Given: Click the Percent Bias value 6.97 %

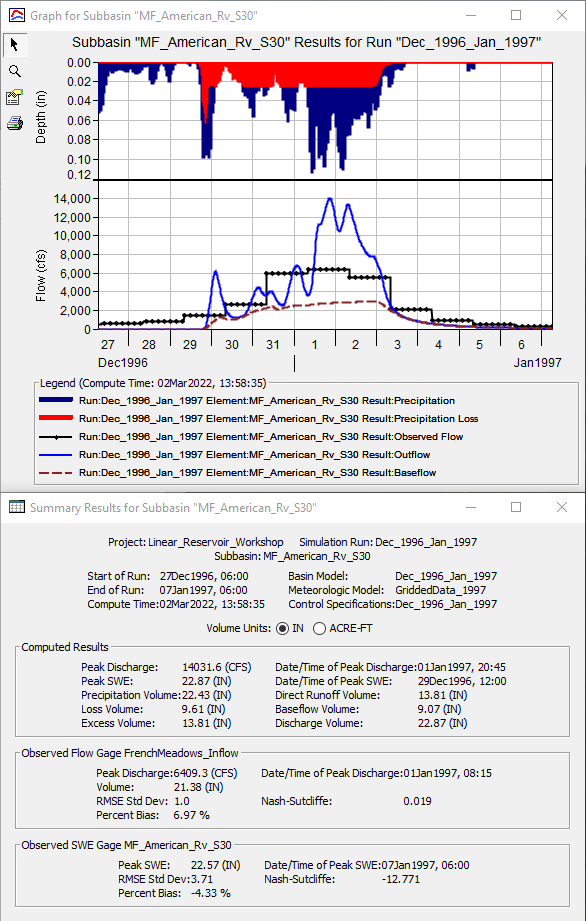Looking at the screenshot, I should (x=191, y=815).
